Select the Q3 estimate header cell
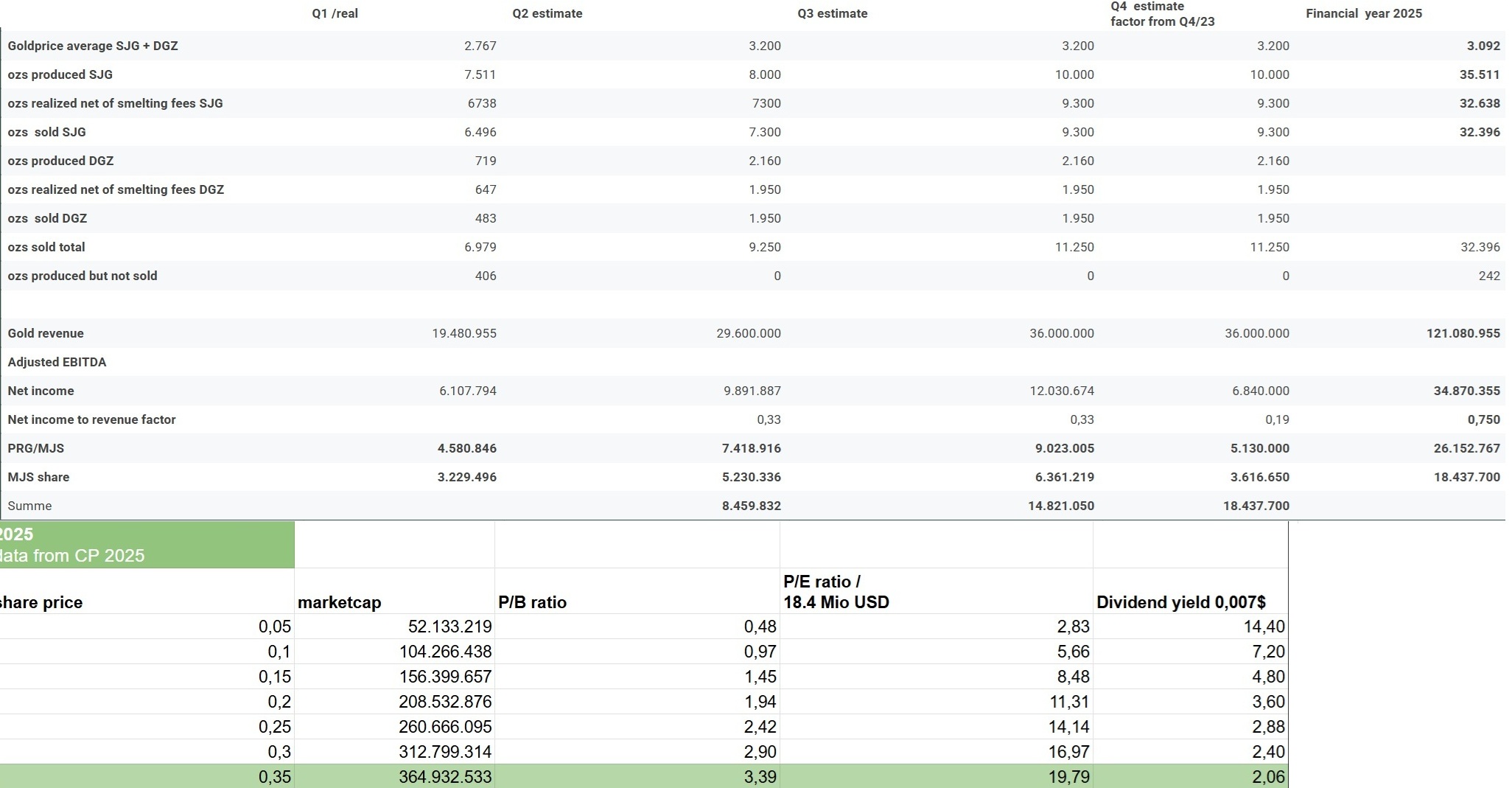Image resolution: width=1512 pixels, height=788 pixels. click(832, 13)
